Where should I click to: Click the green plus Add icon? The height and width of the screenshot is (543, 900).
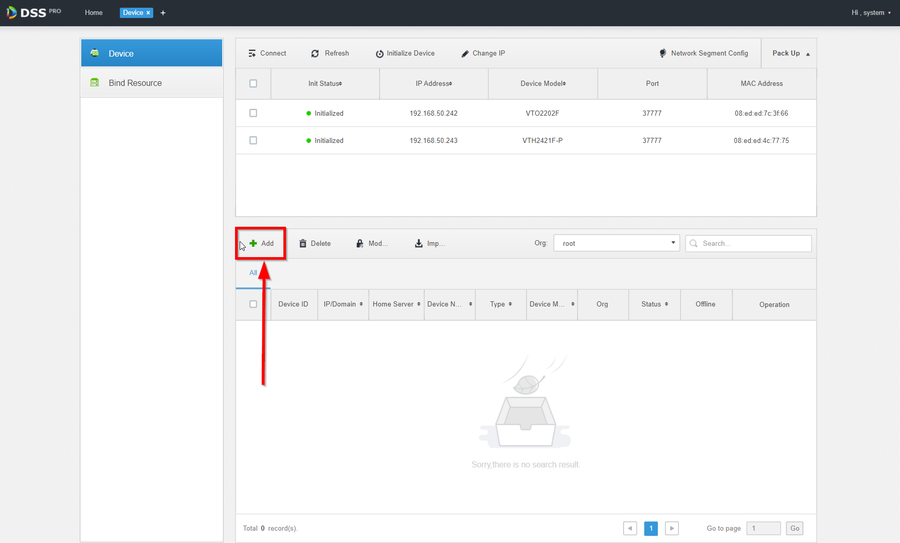[253, 243]
